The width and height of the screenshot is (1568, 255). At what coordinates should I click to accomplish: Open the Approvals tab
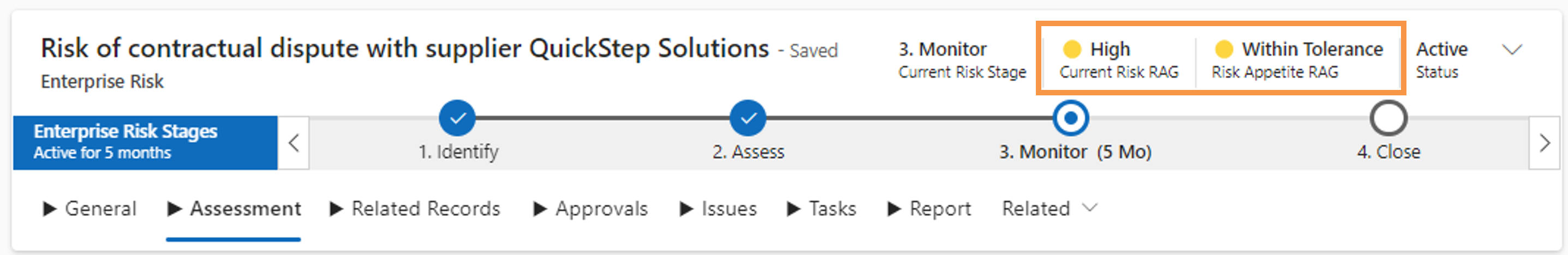click(591, 208)
